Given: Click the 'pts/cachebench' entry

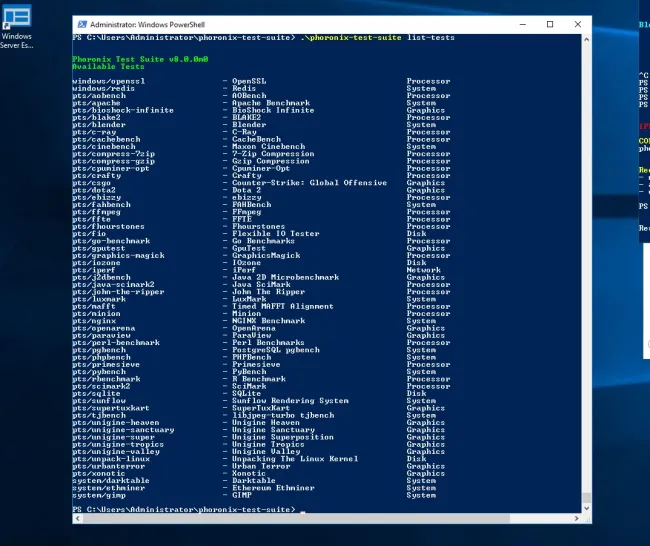Looking at the screenshot, I should 106,139.
